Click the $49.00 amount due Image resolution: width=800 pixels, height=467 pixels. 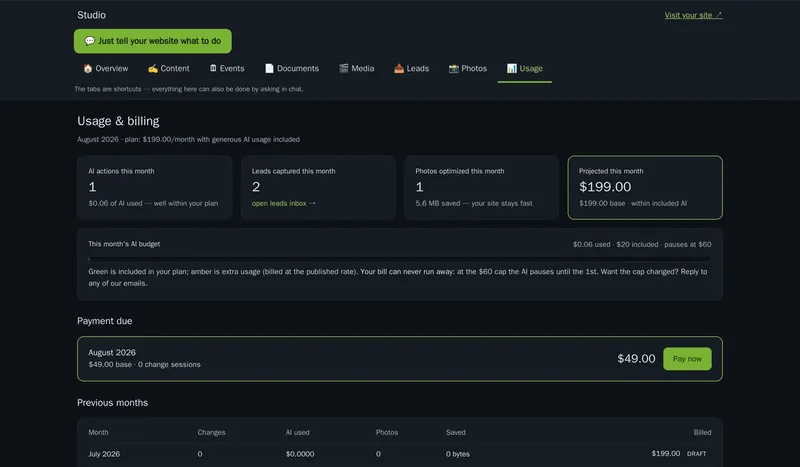(x=636, y=359)
